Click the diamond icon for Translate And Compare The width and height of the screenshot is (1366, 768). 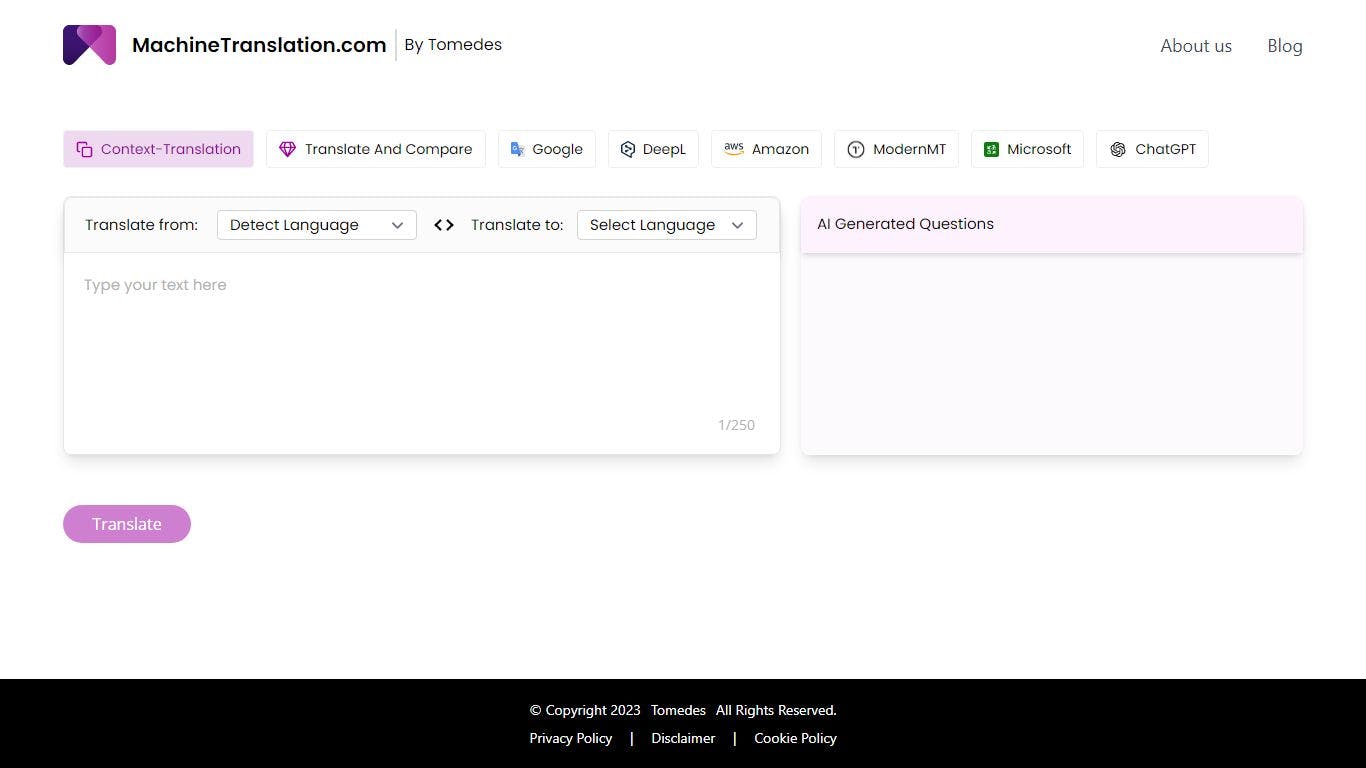287,149
